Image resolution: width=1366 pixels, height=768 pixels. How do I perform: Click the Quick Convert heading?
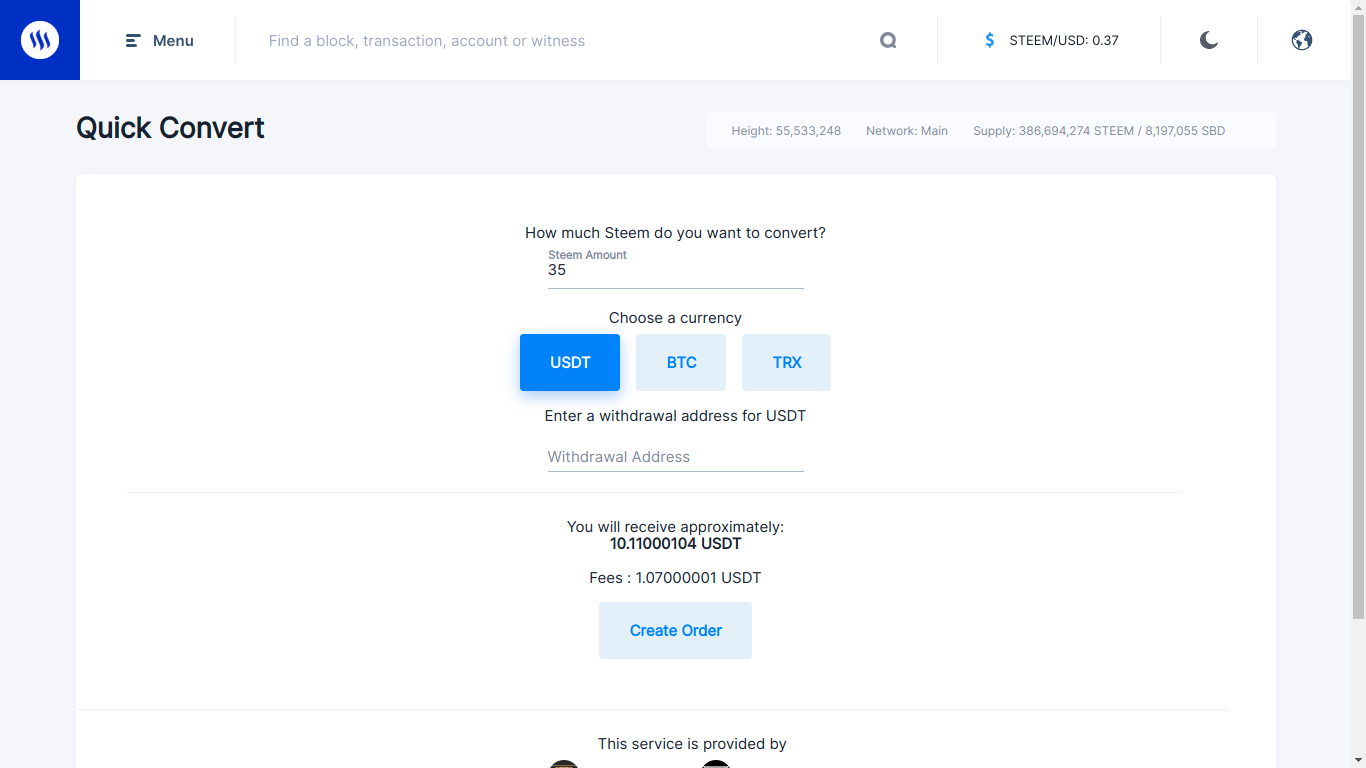(x=171, y=128)
